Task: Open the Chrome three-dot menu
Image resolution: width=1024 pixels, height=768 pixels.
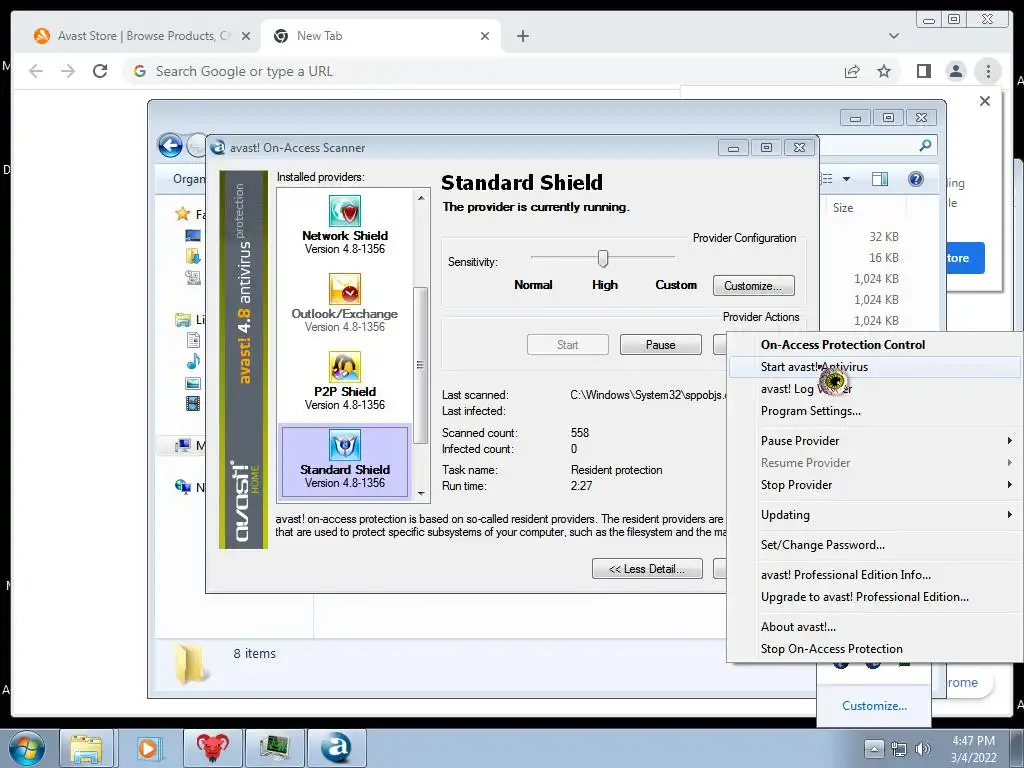Action: click(988, 71)
